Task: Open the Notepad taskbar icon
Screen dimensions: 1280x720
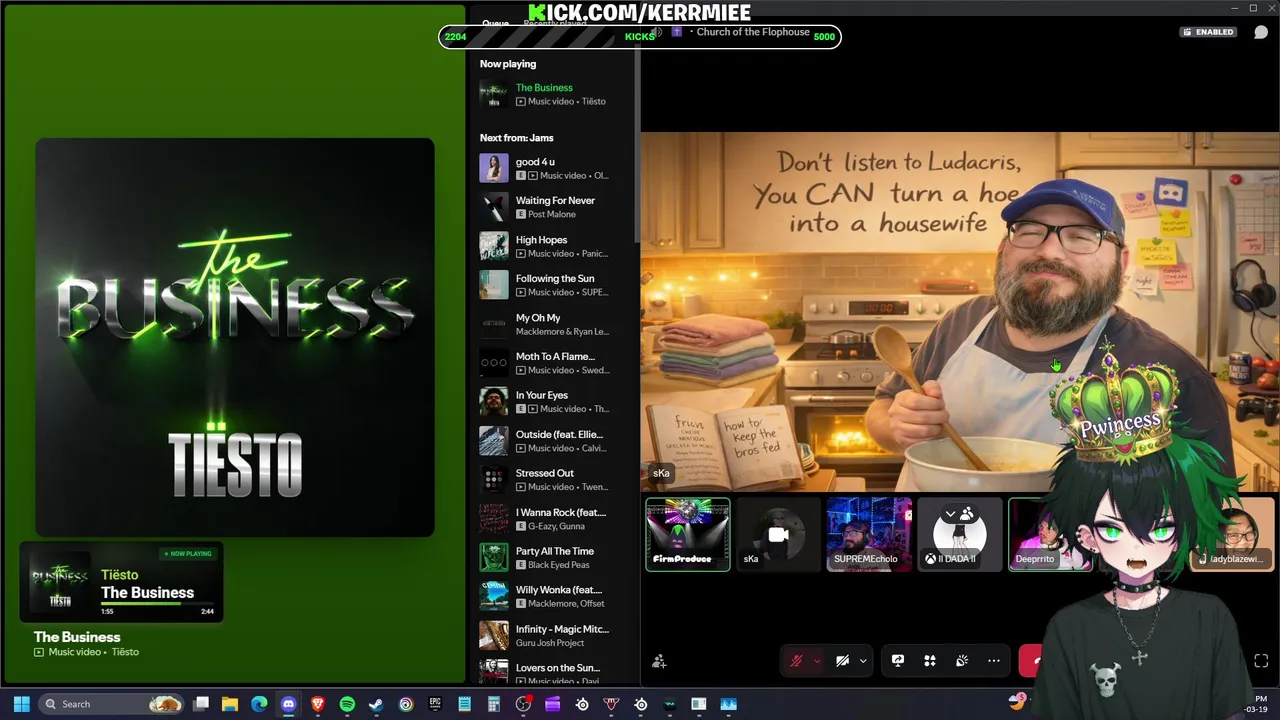Action: [x=464, y=704]
